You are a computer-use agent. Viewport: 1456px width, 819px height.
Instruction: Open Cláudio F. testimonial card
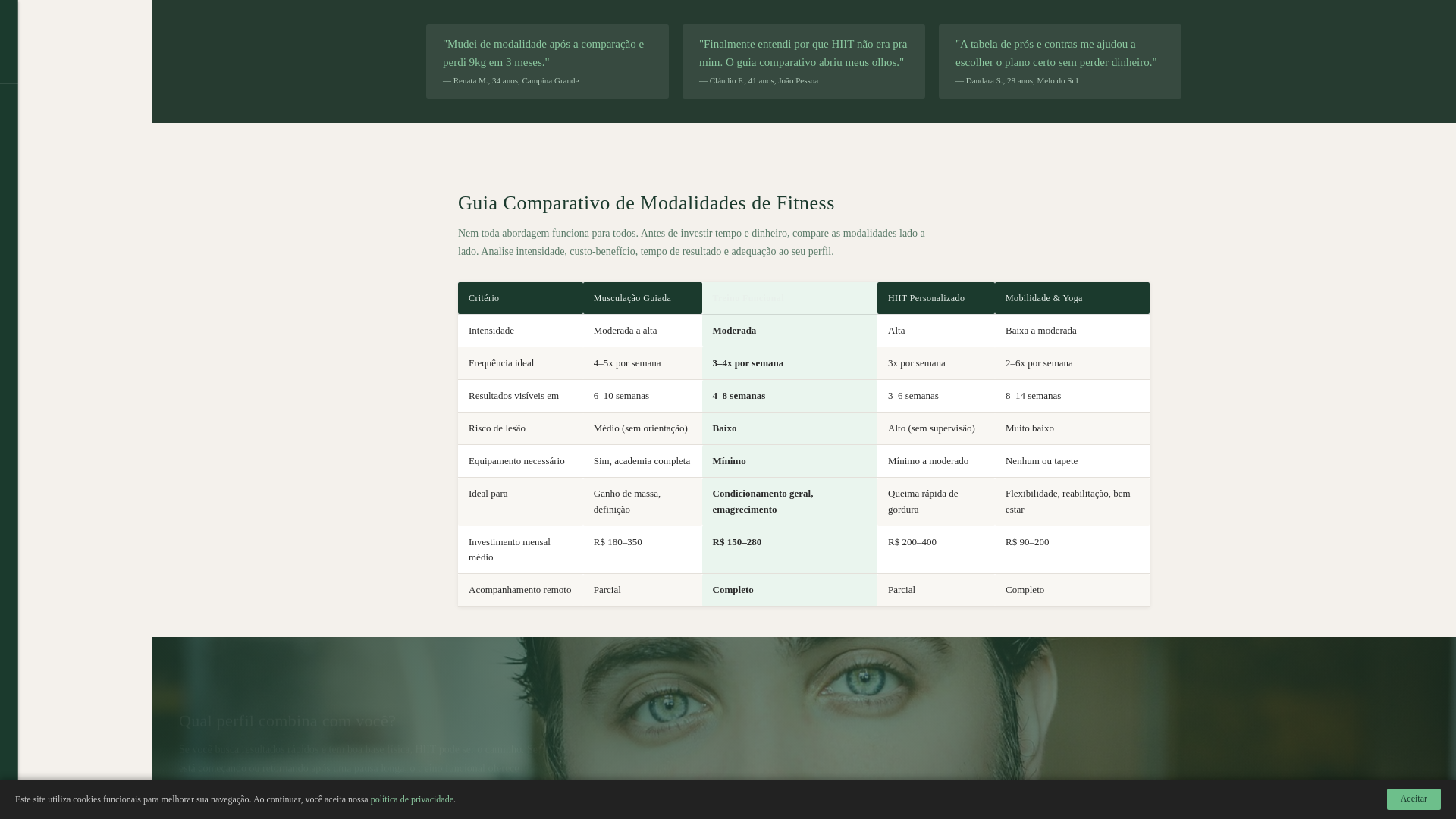803,61
